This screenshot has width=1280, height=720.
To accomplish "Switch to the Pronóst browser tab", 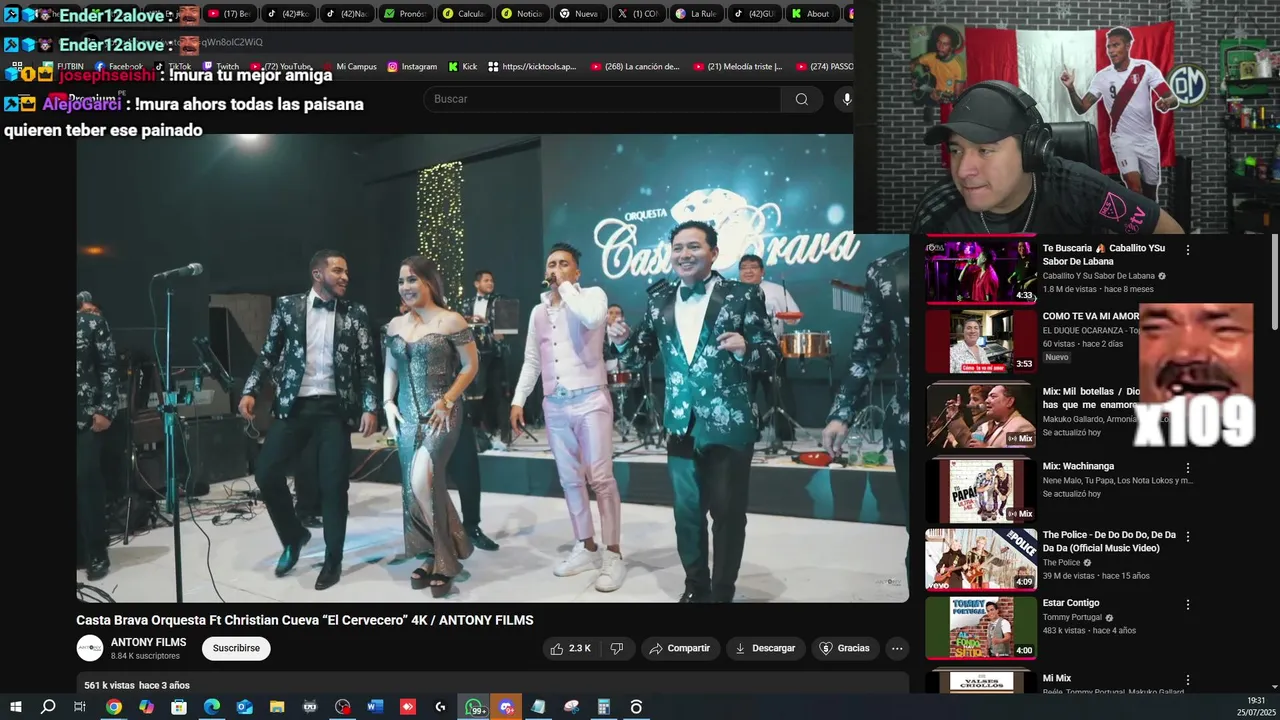I will [x=404, y=14].
